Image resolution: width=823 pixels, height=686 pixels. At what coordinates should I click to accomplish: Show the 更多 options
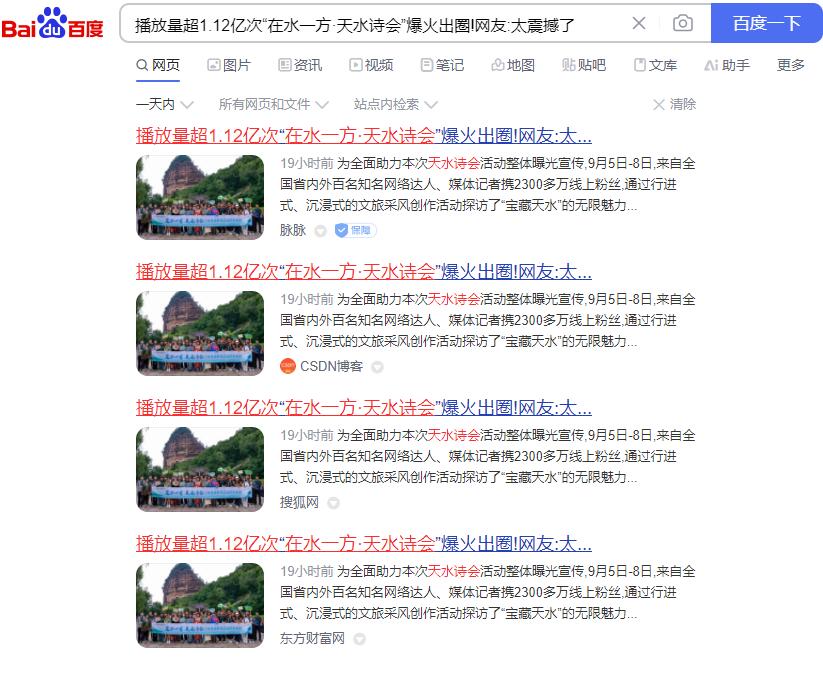(790, 65)
